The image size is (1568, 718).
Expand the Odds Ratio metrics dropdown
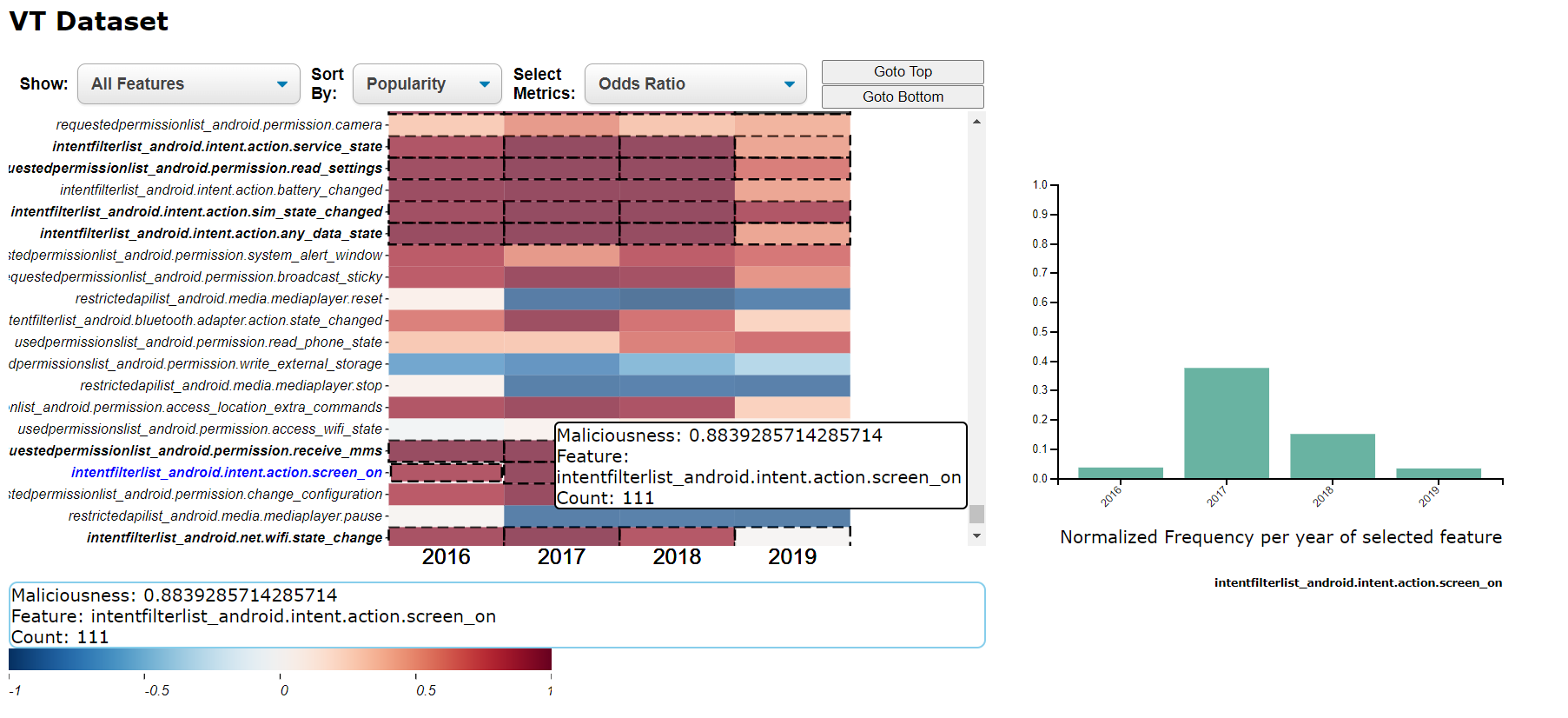coord(695,84)
